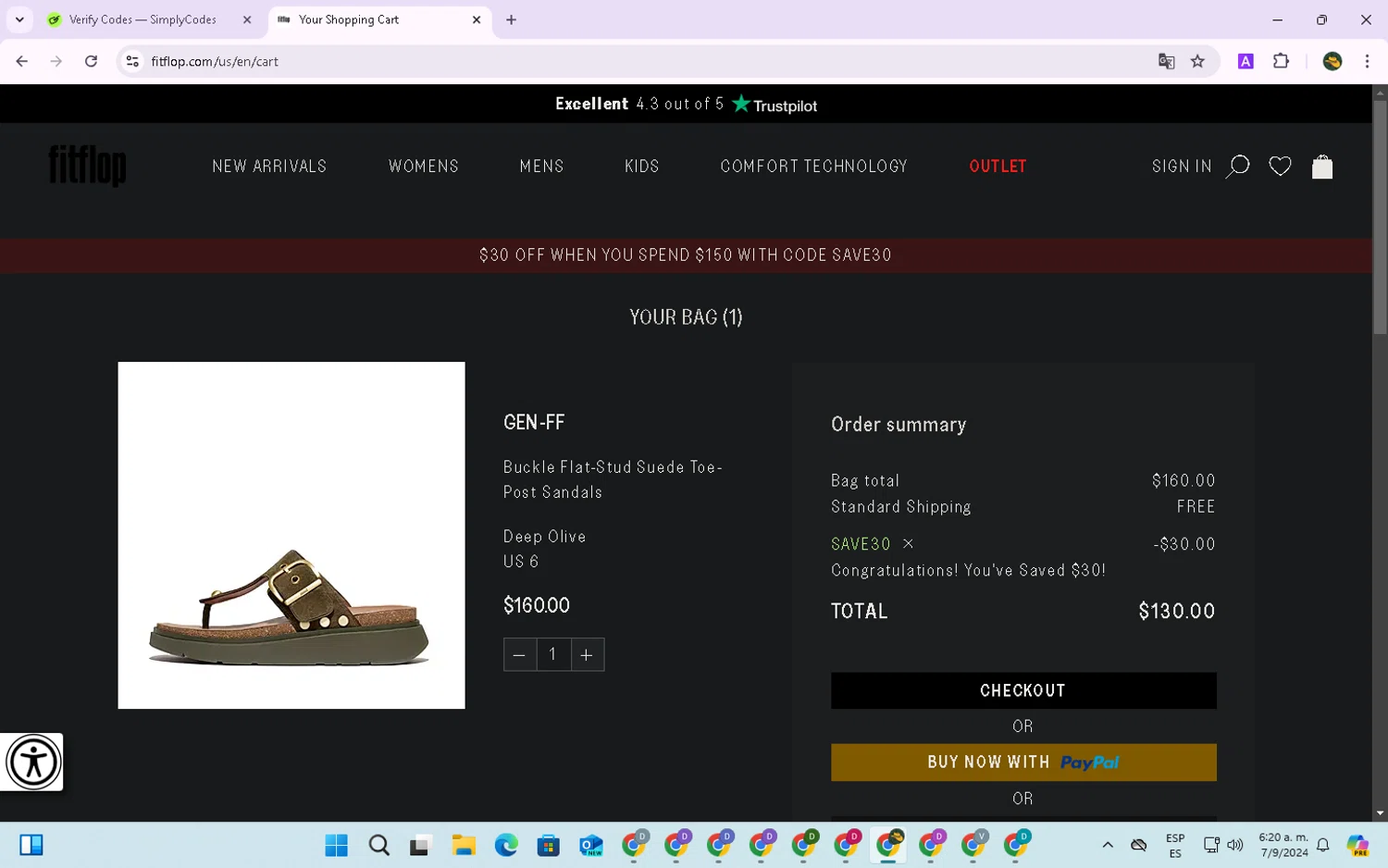Open WOMENS menu
The image size is (1388, 868).
424,167
